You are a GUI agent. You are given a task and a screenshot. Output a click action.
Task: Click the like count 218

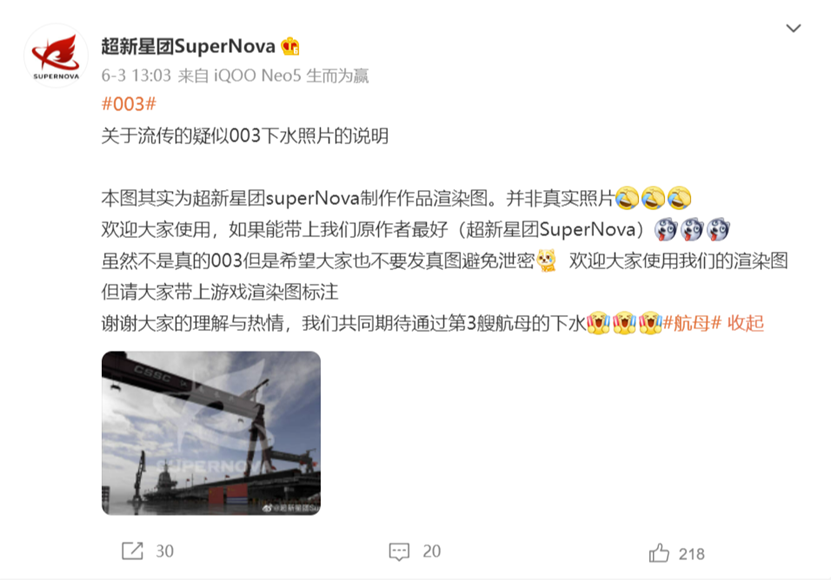tap(692, 554)
